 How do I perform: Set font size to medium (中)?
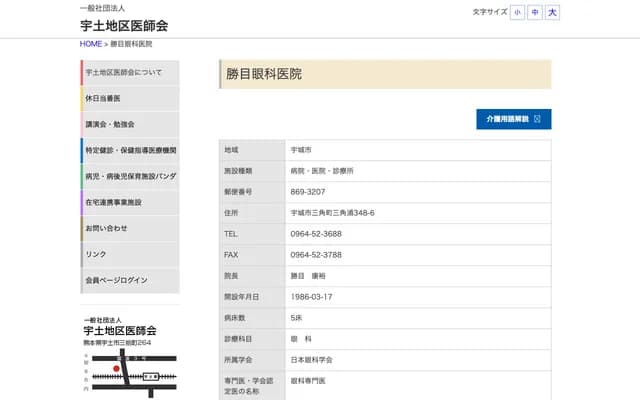535,12
